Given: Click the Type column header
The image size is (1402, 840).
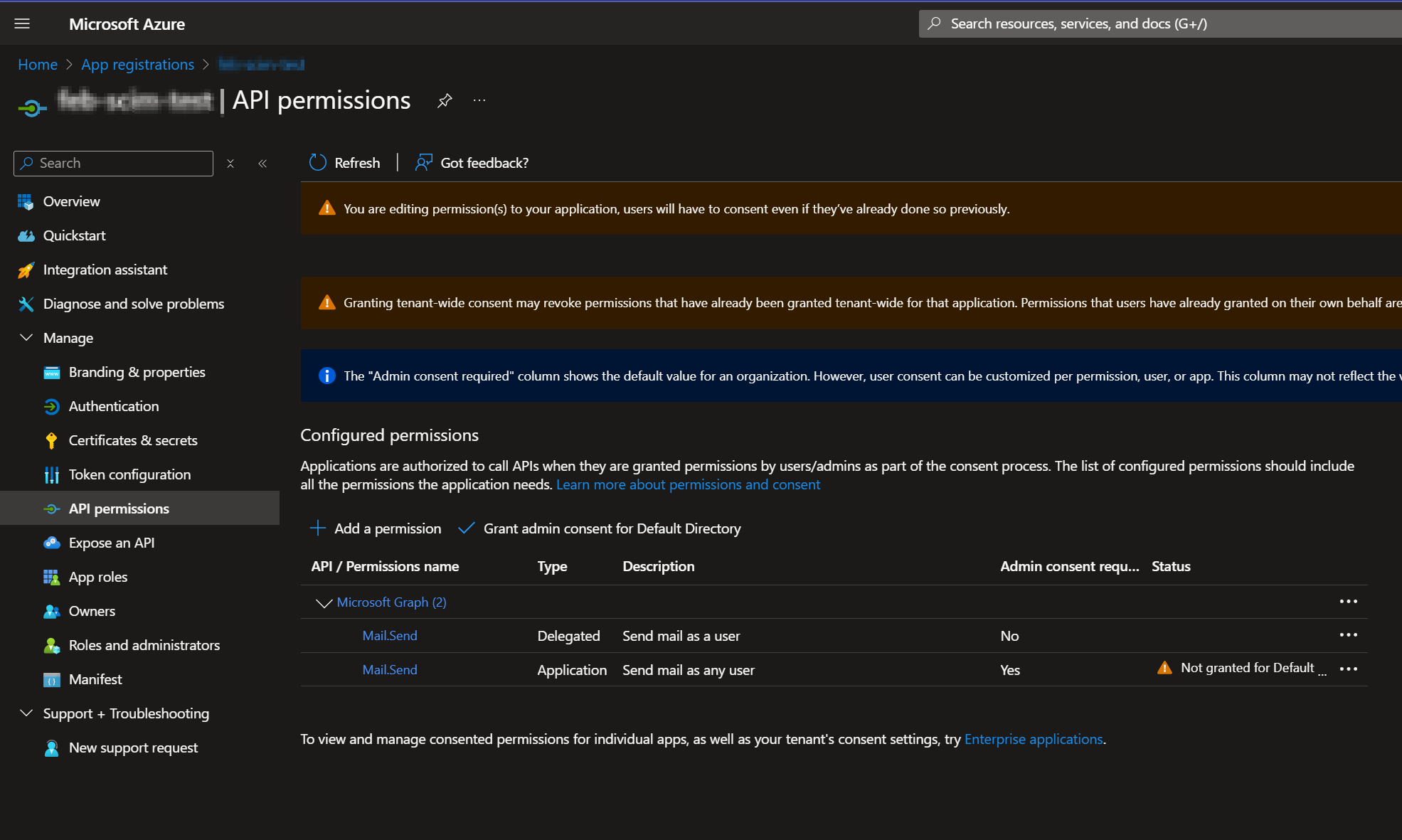Looking at the screenshot, I should click(552, 566).
